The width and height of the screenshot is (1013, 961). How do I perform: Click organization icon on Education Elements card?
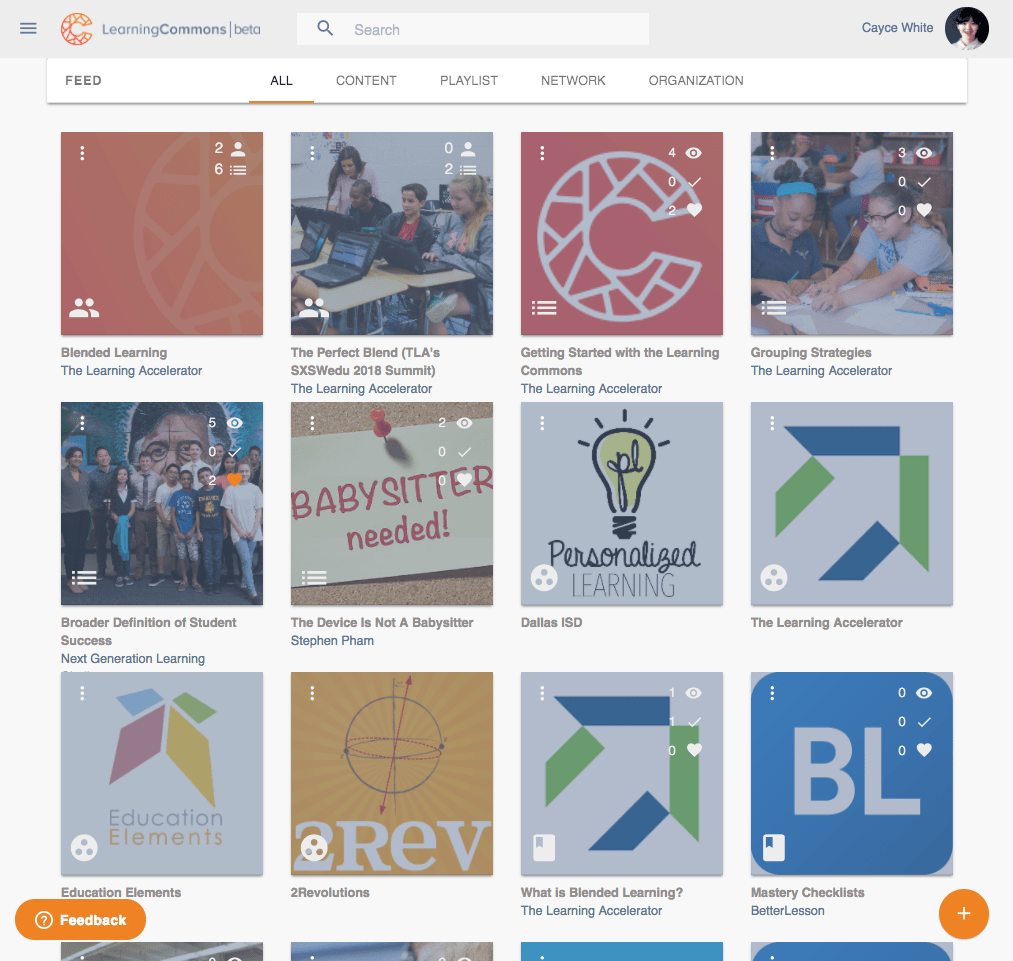[x=84, y=848]
